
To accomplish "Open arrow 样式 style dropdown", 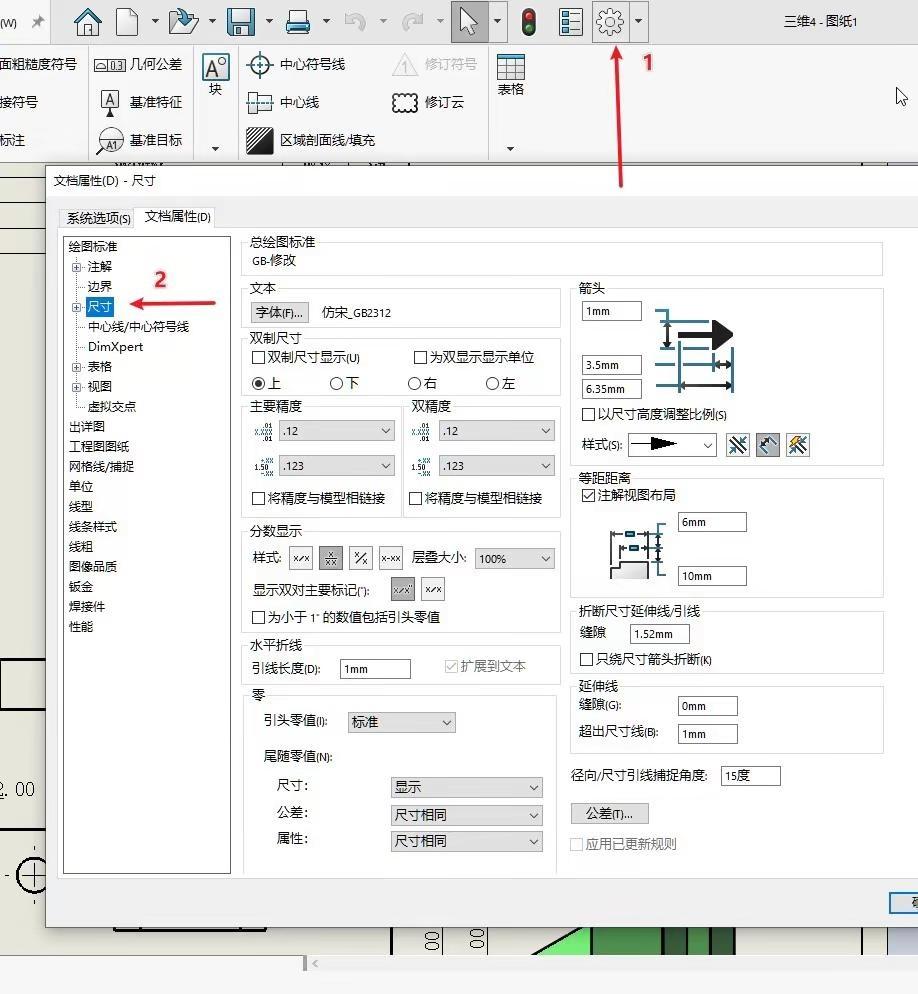I will click(672, 445).
